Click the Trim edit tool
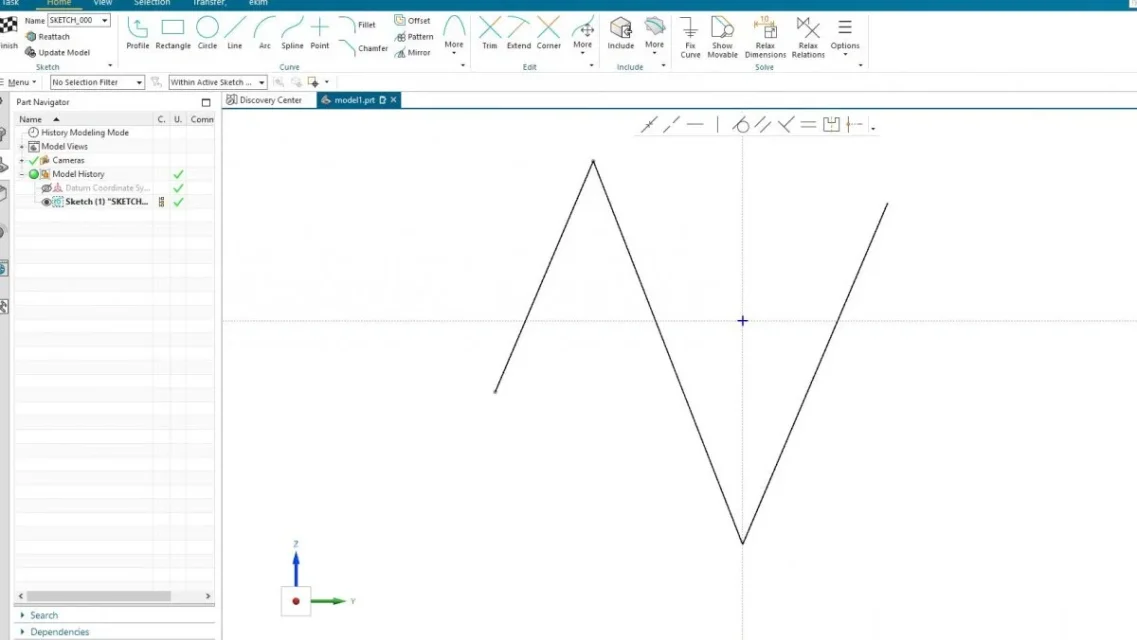Image resolution: width=1137 pixels, height=640 pixels. pos(489,32)
